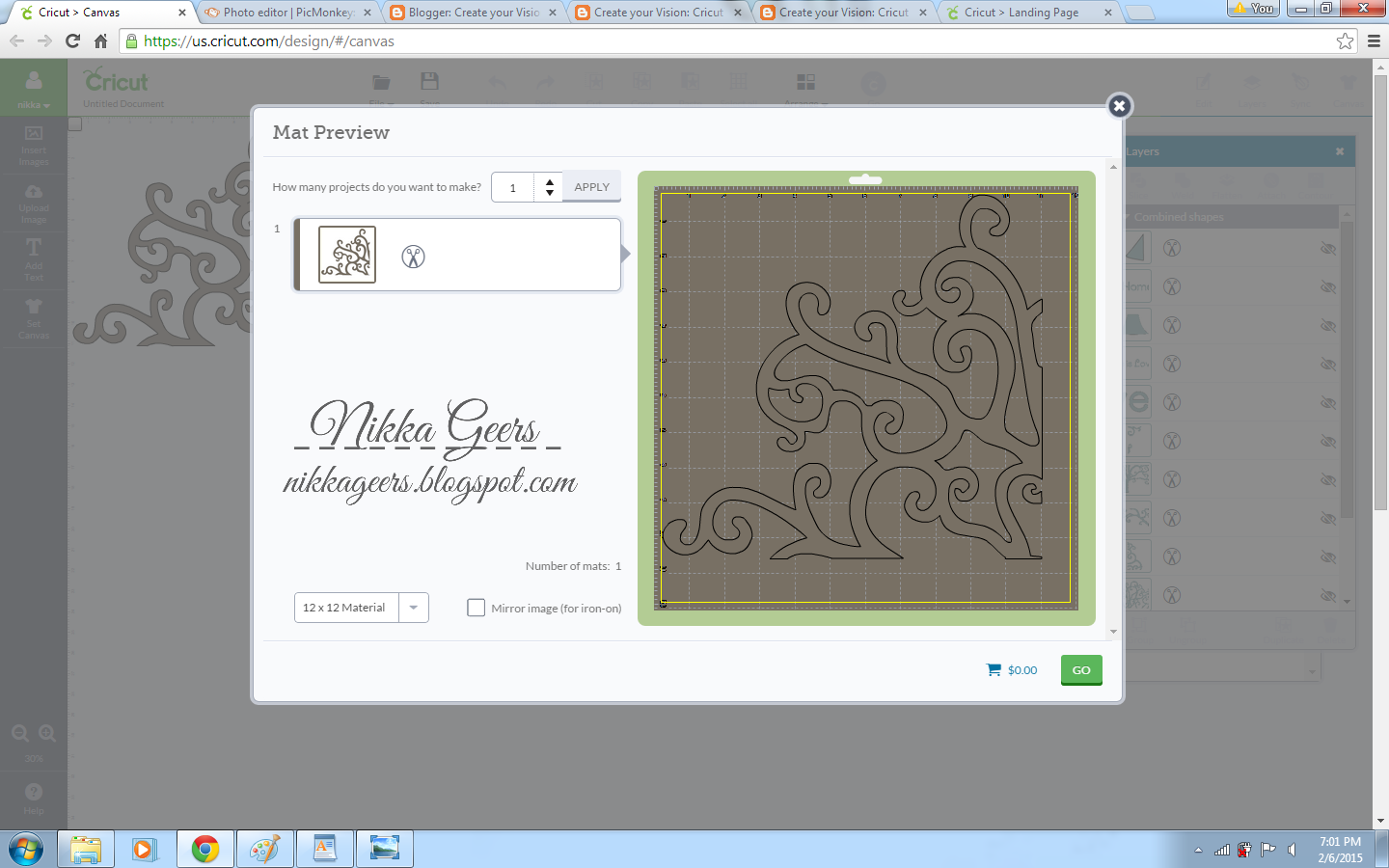Increase project count with the stepper arrow
This screenshot has width=1389, height=868.
pos(549,181)
